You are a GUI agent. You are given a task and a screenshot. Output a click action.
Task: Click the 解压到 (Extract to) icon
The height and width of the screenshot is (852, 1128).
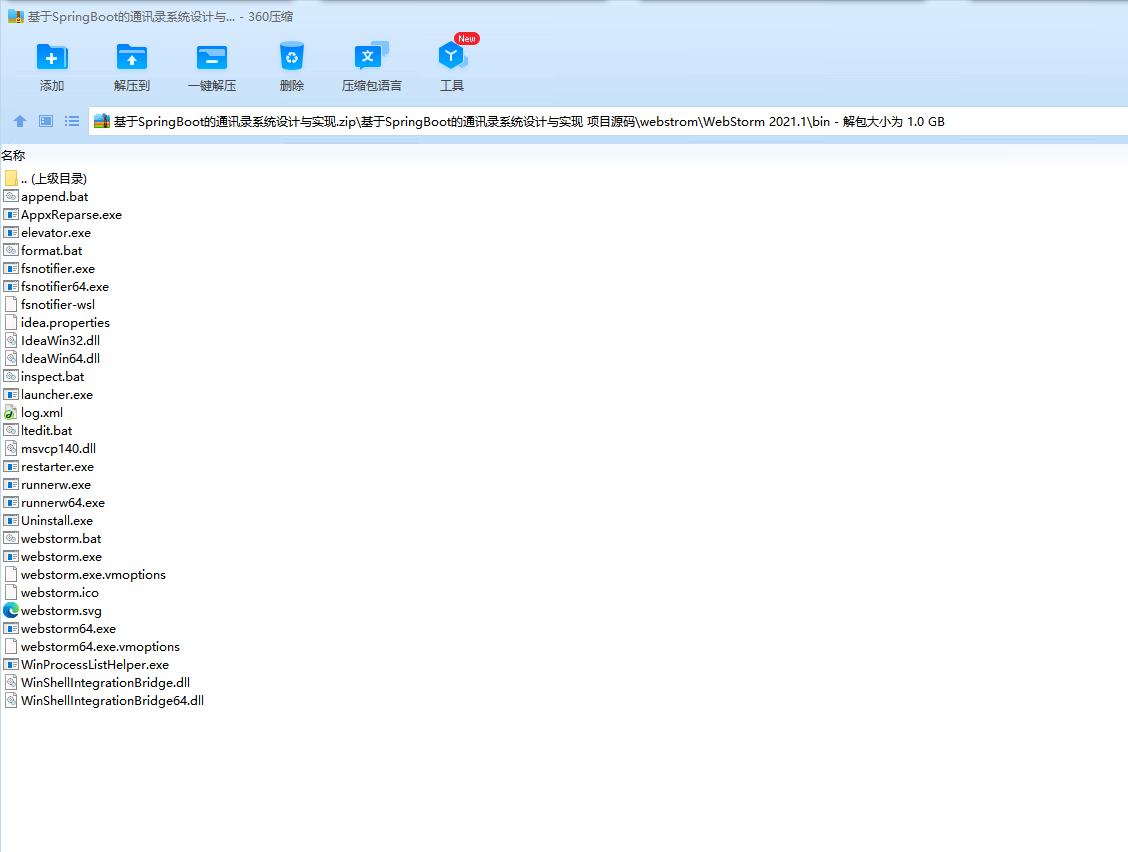[132, 58]
